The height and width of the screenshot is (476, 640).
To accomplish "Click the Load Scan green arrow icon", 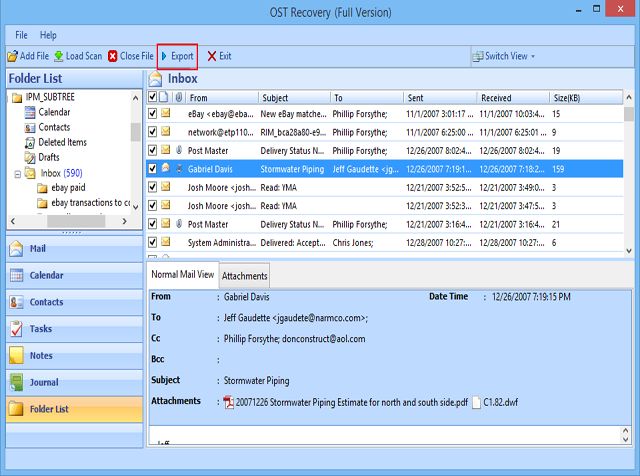I will [x=59, y=56].
